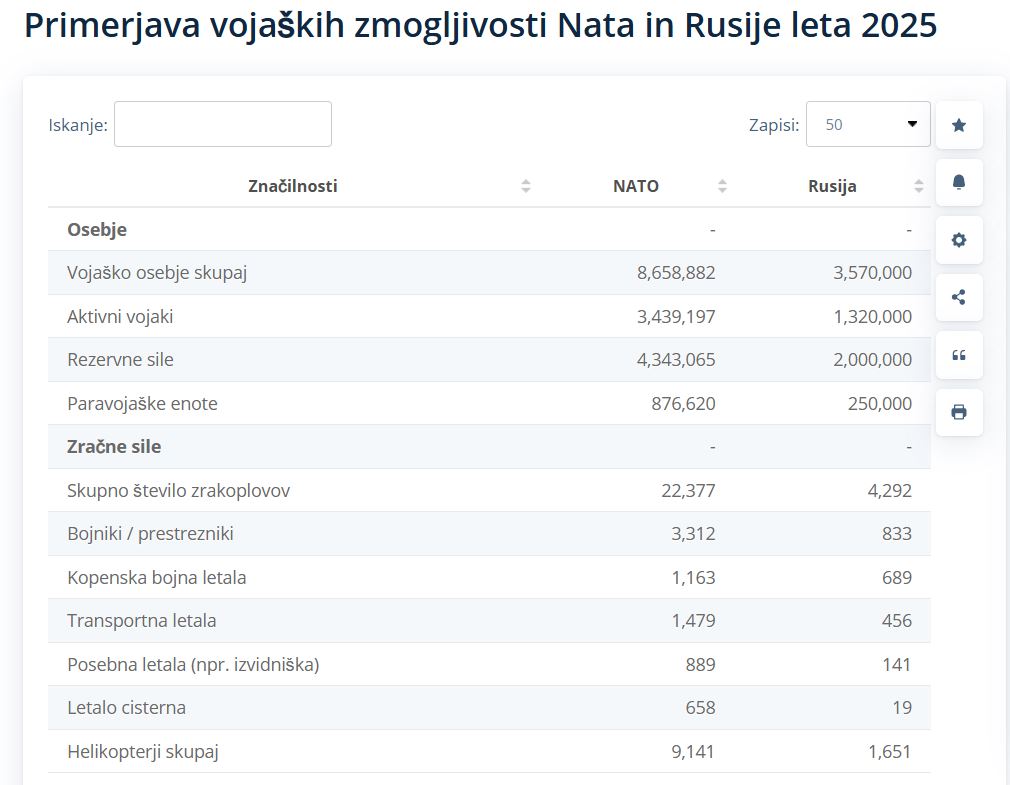Screen dimensions: 1010x785
Task: Select Kopenska bojna letala label
Action: coord(157,578)
